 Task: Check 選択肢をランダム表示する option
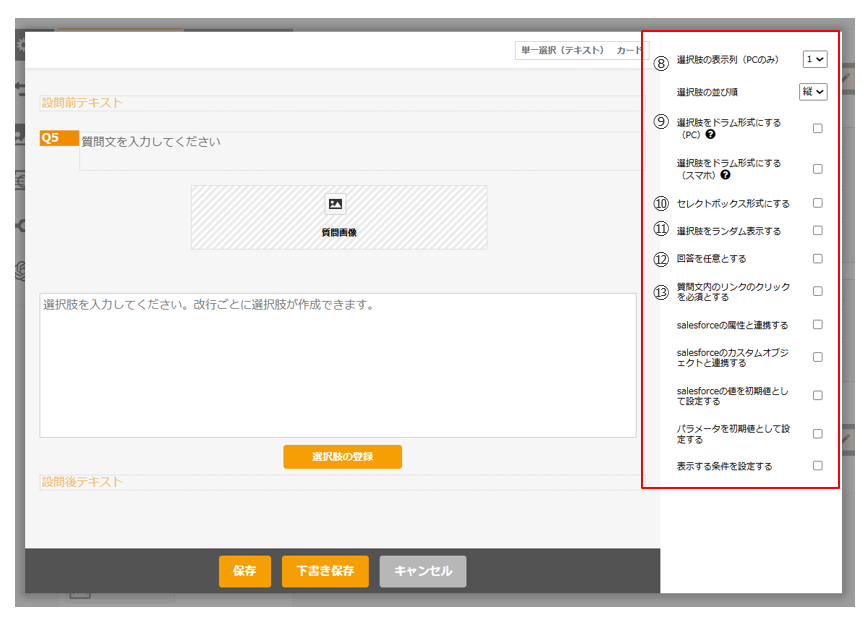coord(818,230)
